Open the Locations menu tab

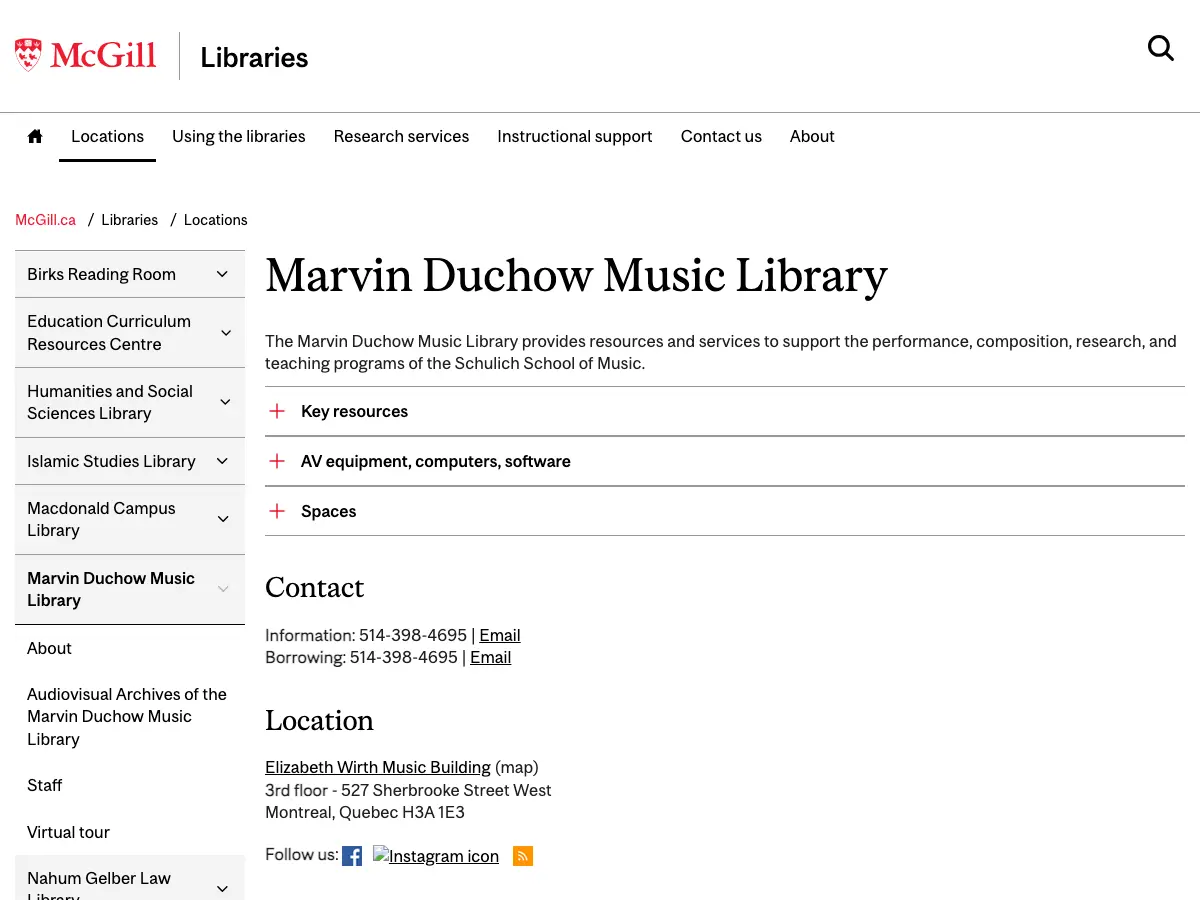point(107,136)
